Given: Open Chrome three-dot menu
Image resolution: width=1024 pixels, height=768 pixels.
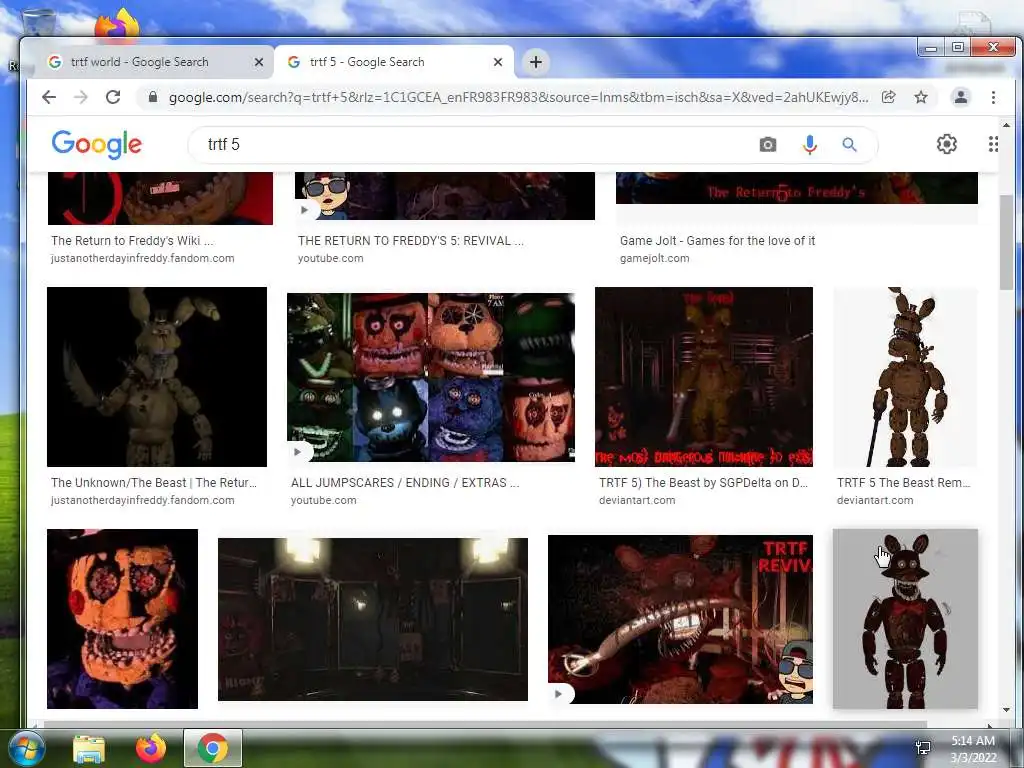Looking at the screenshot, I should pyautogui.click(x=993, y=97).
